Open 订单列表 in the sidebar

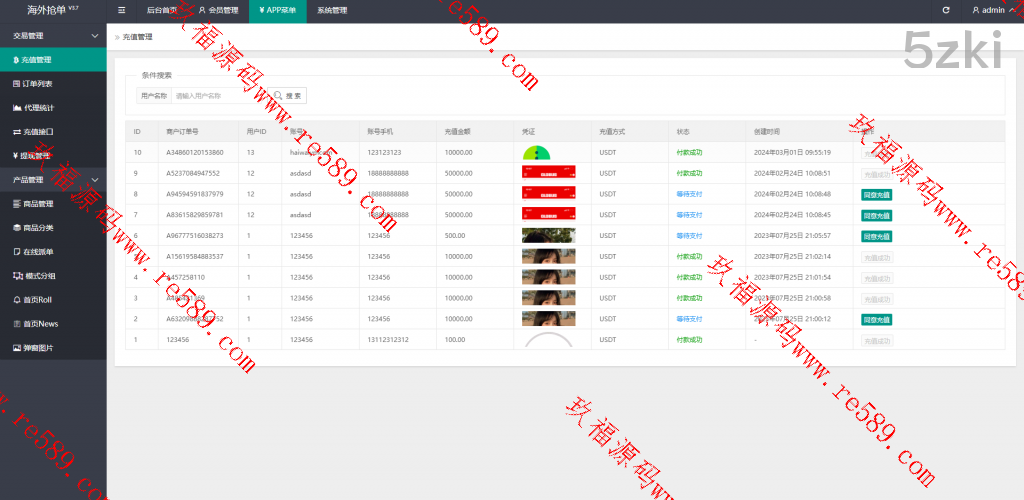(x=38, y=83)
